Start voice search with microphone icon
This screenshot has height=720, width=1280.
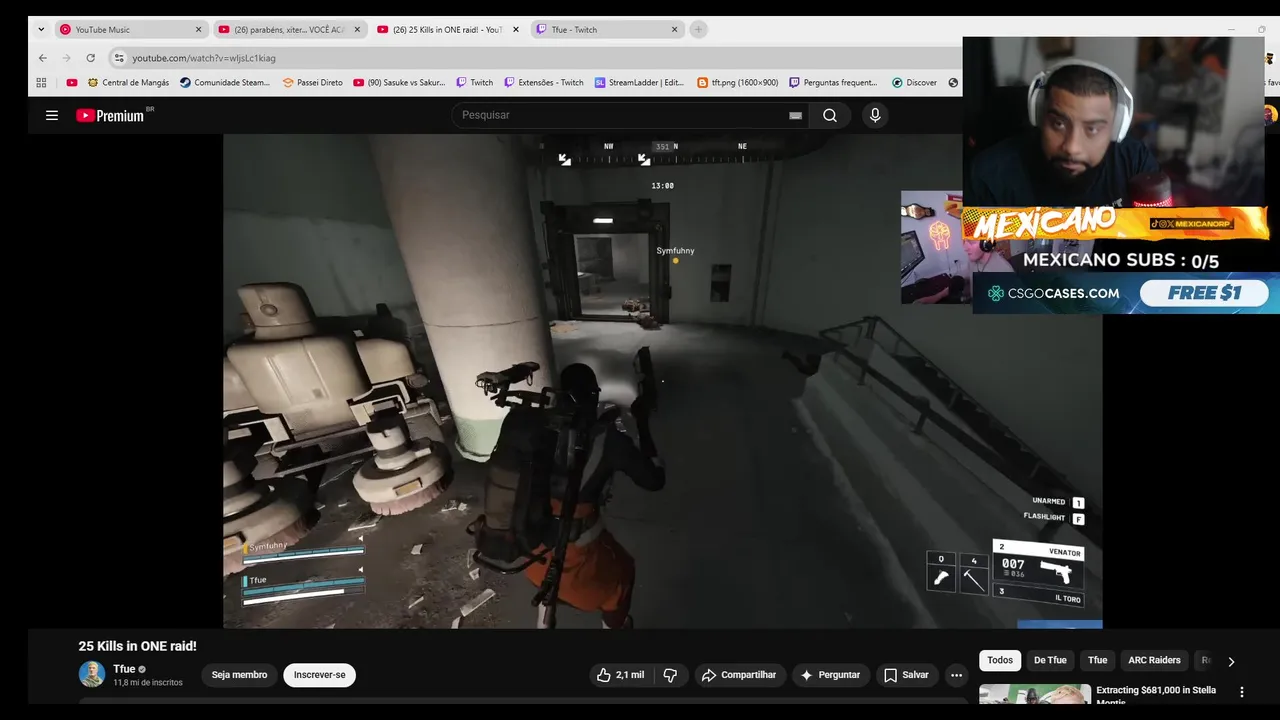875,115
